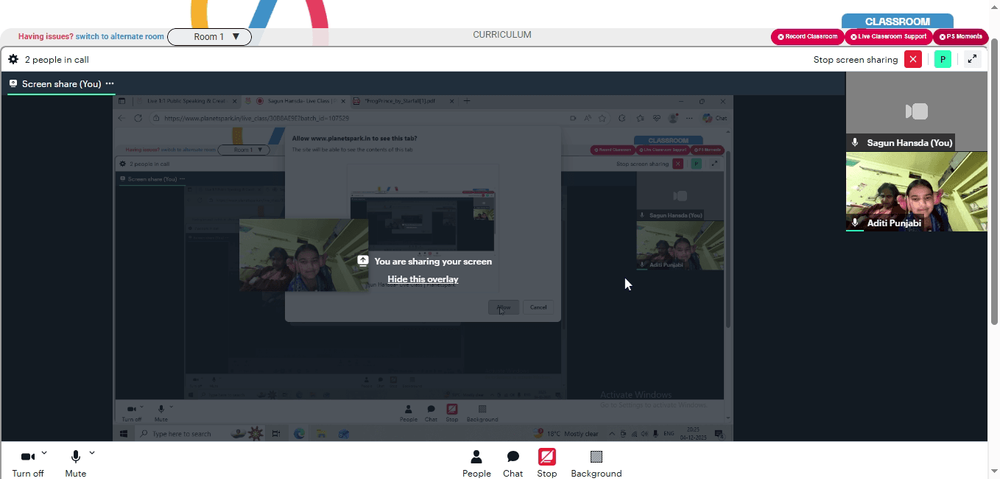Image resolution: width=1000 pixels, height=479 pixels.
Task: Enter fullscreen with the expand arrows icon
Action: pos(972,59)
